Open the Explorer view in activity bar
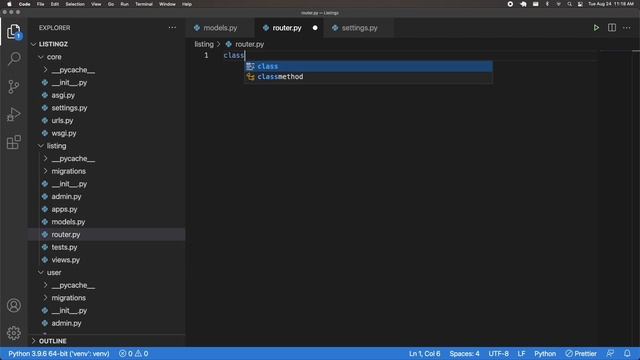Viewport: 640px width, 360px height. tap(13, 31)
